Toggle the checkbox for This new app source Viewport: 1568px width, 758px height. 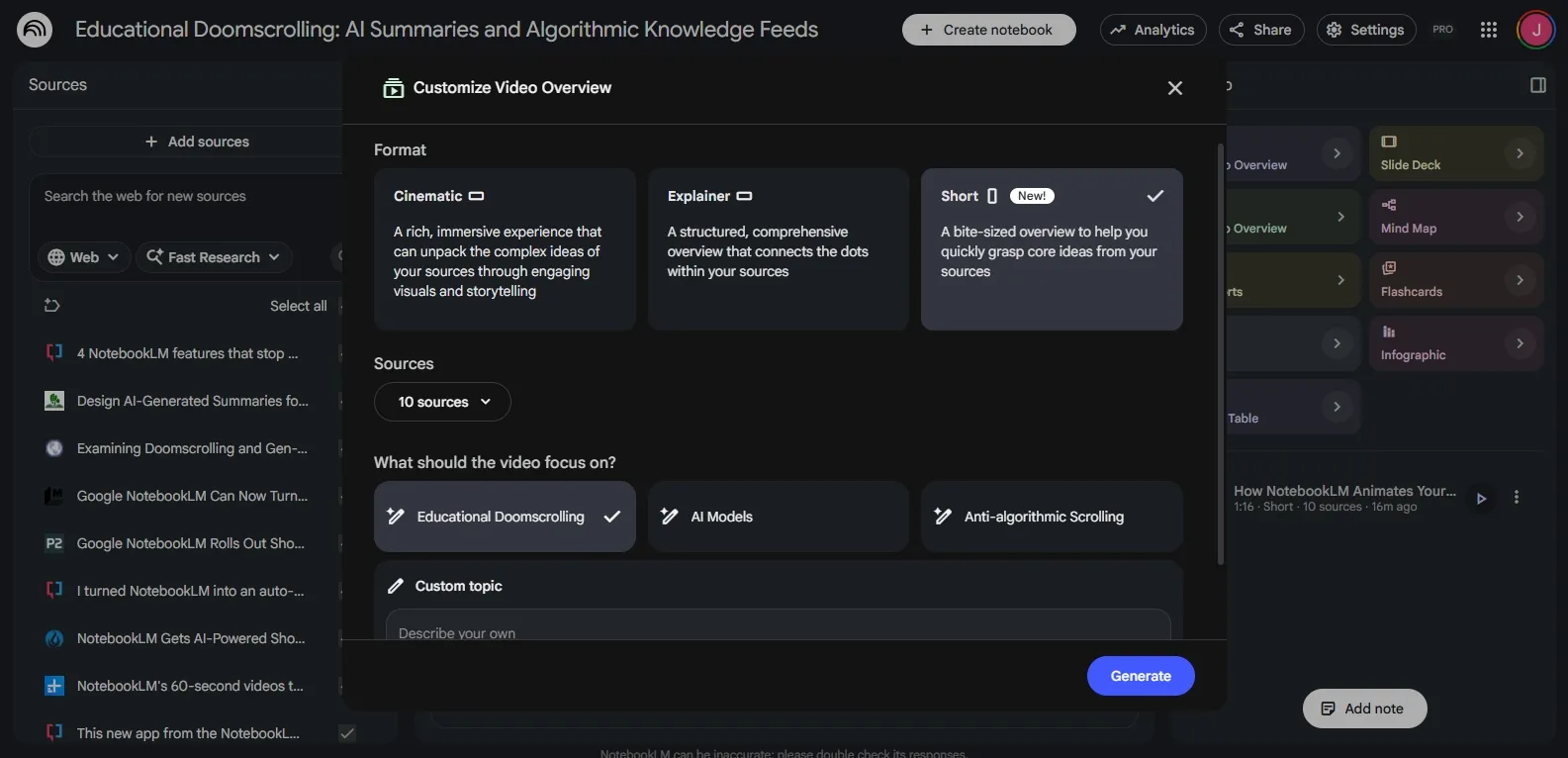tap(347, 733)
